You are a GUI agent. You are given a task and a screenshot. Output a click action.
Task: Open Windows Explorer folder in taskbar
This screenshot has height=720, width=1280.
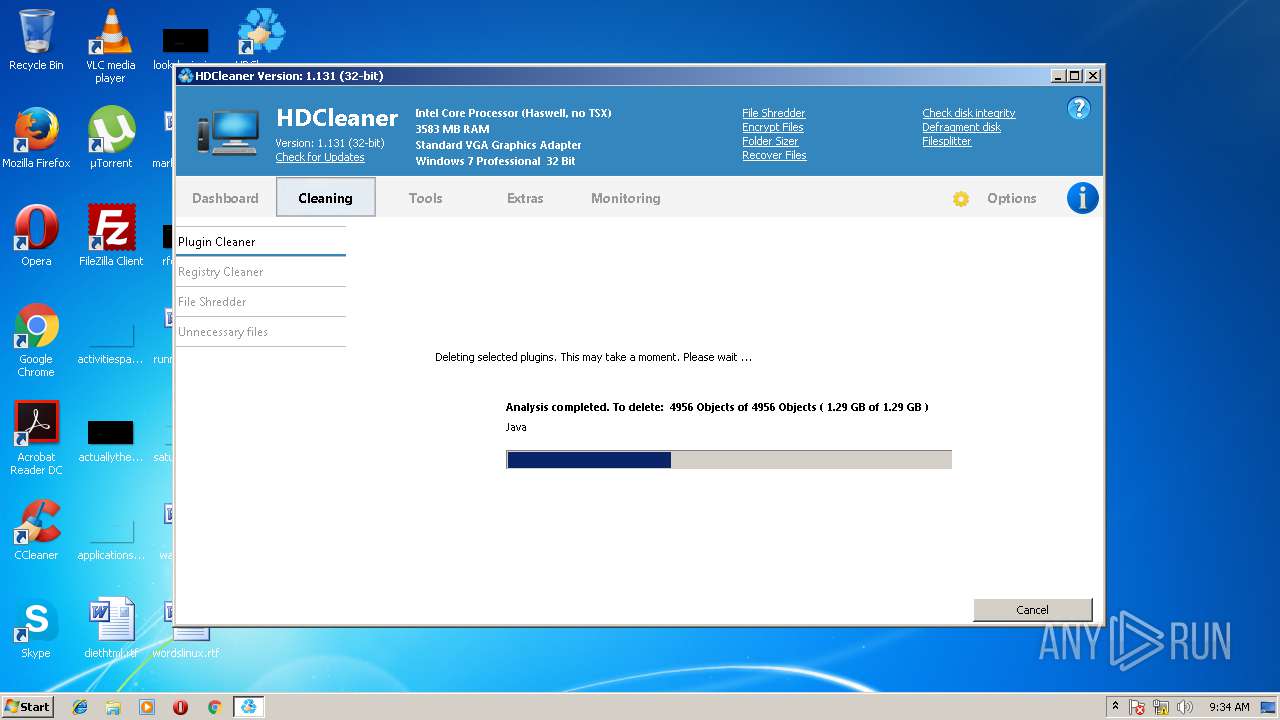pos(113,707)
